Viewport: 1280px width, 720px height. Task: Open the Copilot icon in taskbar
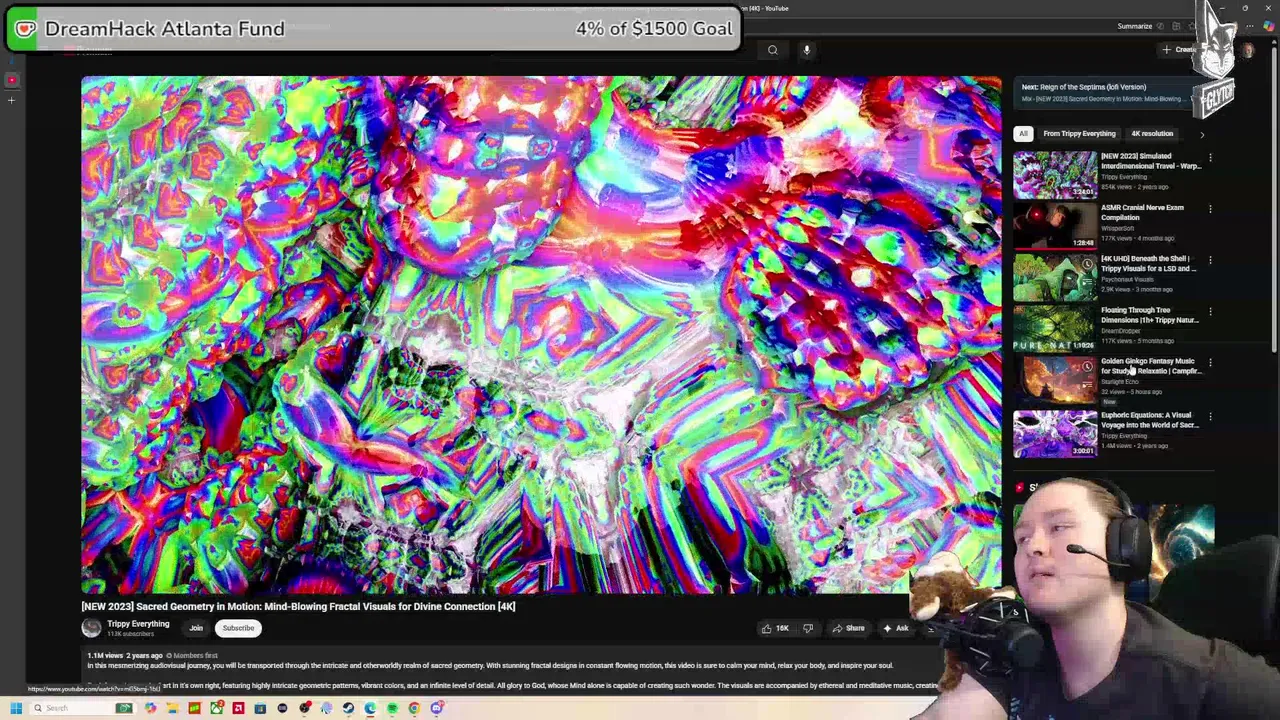point(150,708)
